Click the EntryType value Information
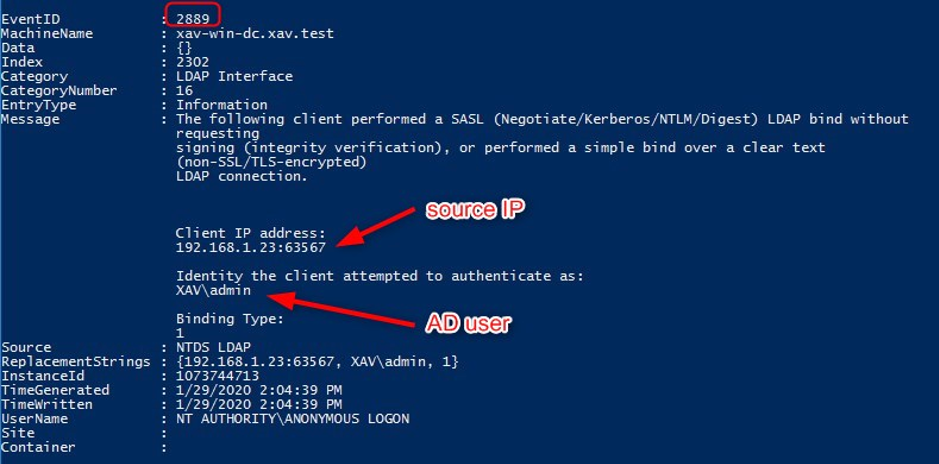 tap(222, 105)
